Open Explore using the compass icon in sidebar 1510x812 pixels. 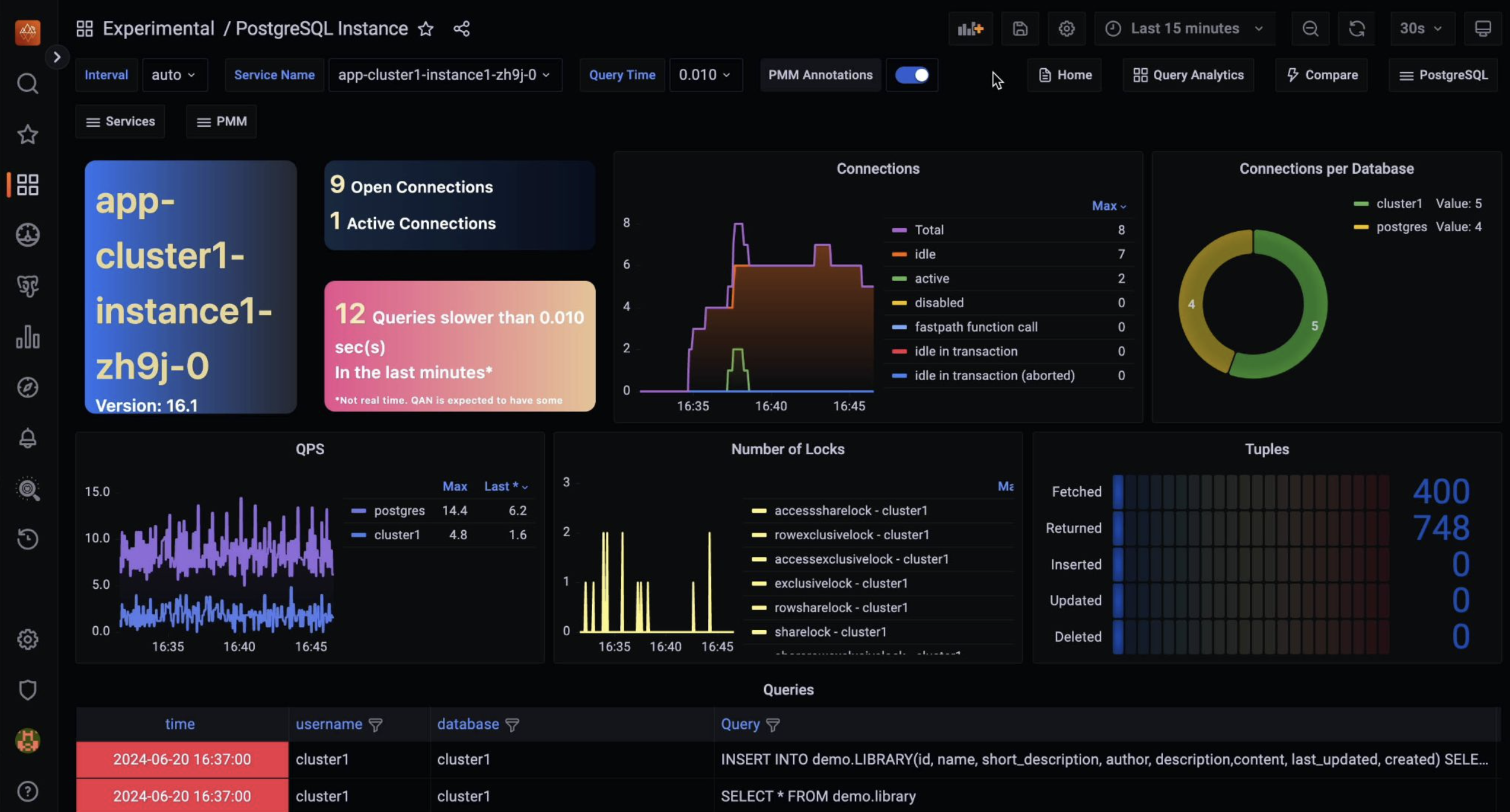coord(28,388)
